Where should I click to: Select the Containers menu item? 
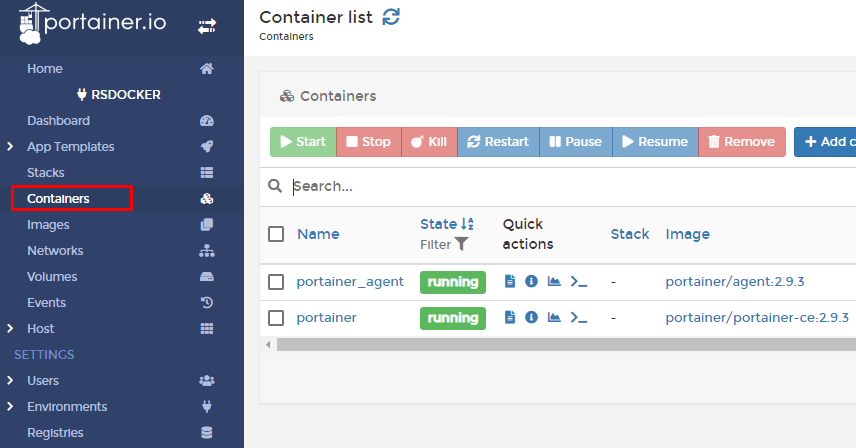[58, 199]
